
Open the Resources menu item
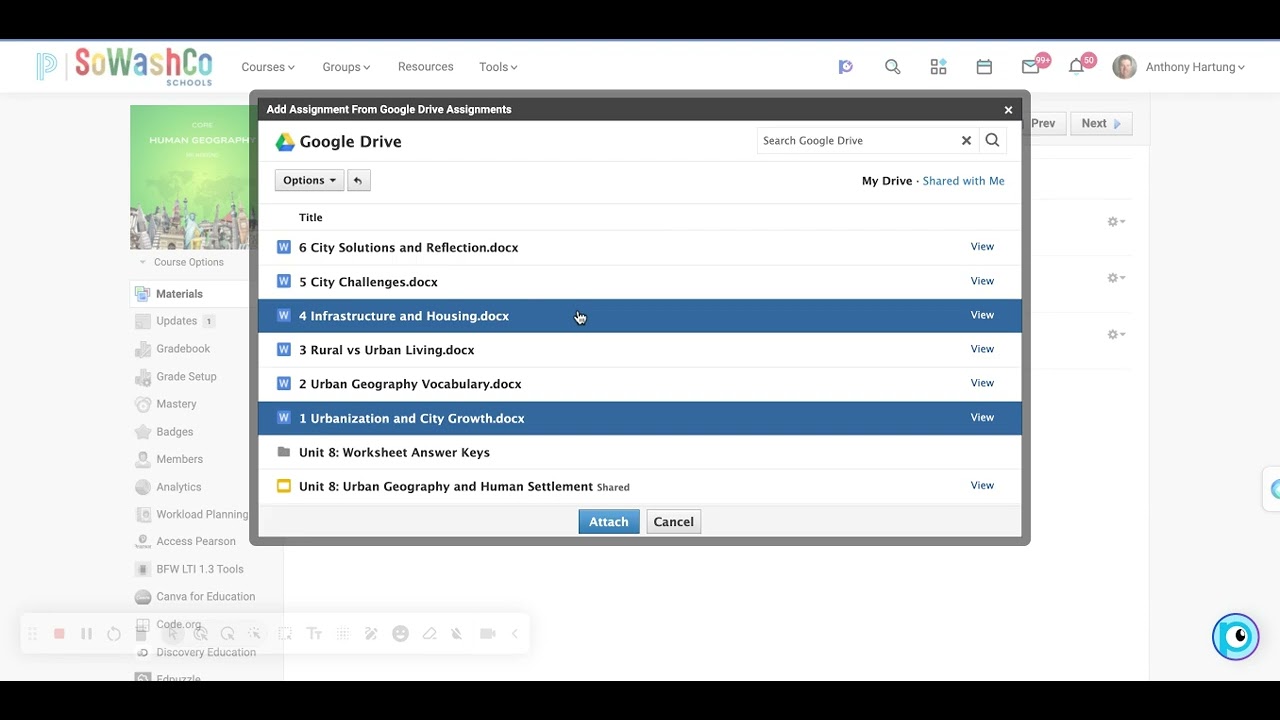click(425, 67)
